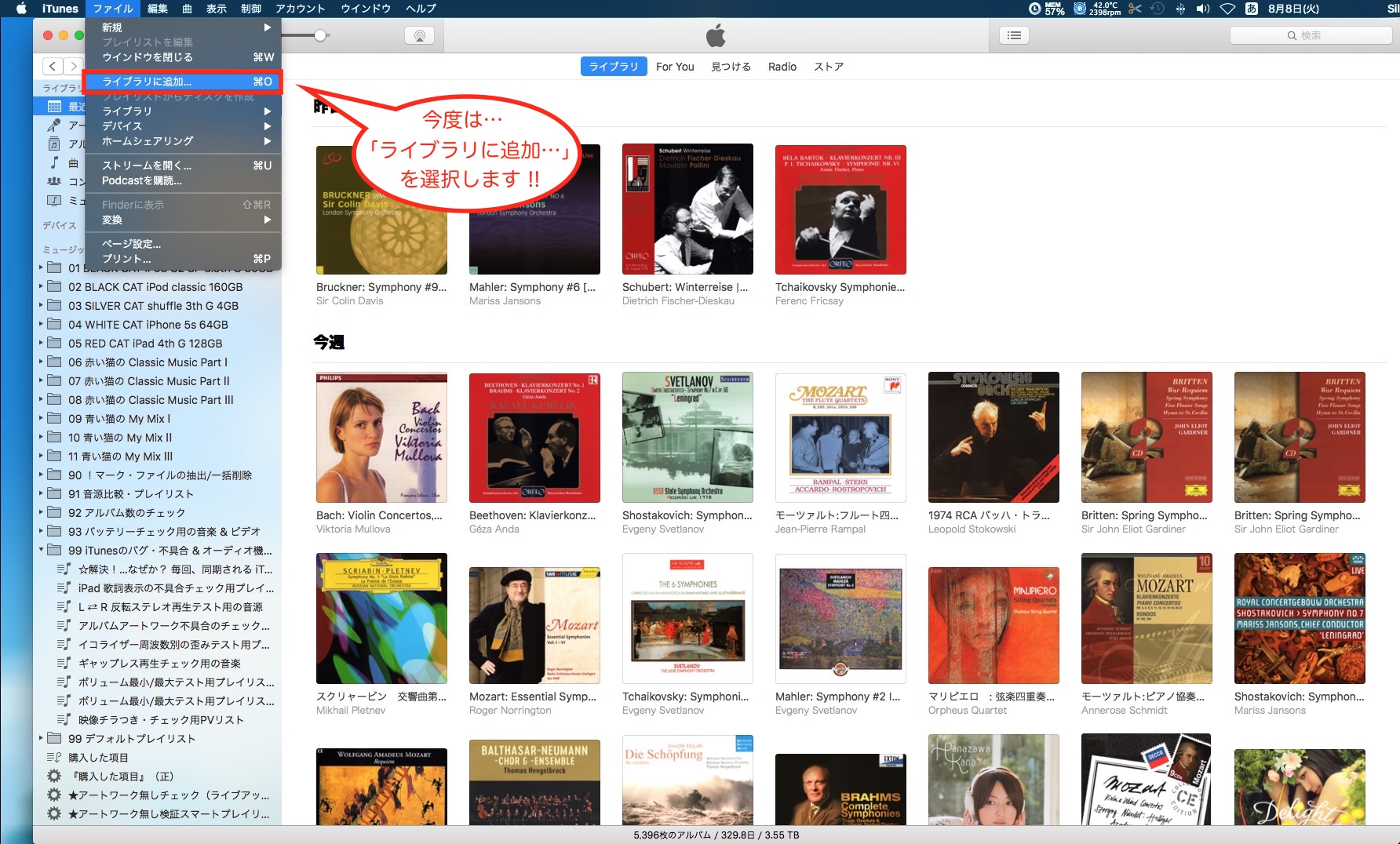1400x844 pixels.
Task: Open the Wi-Fi icon in the menu bar
Action: tap(1227, 9)
